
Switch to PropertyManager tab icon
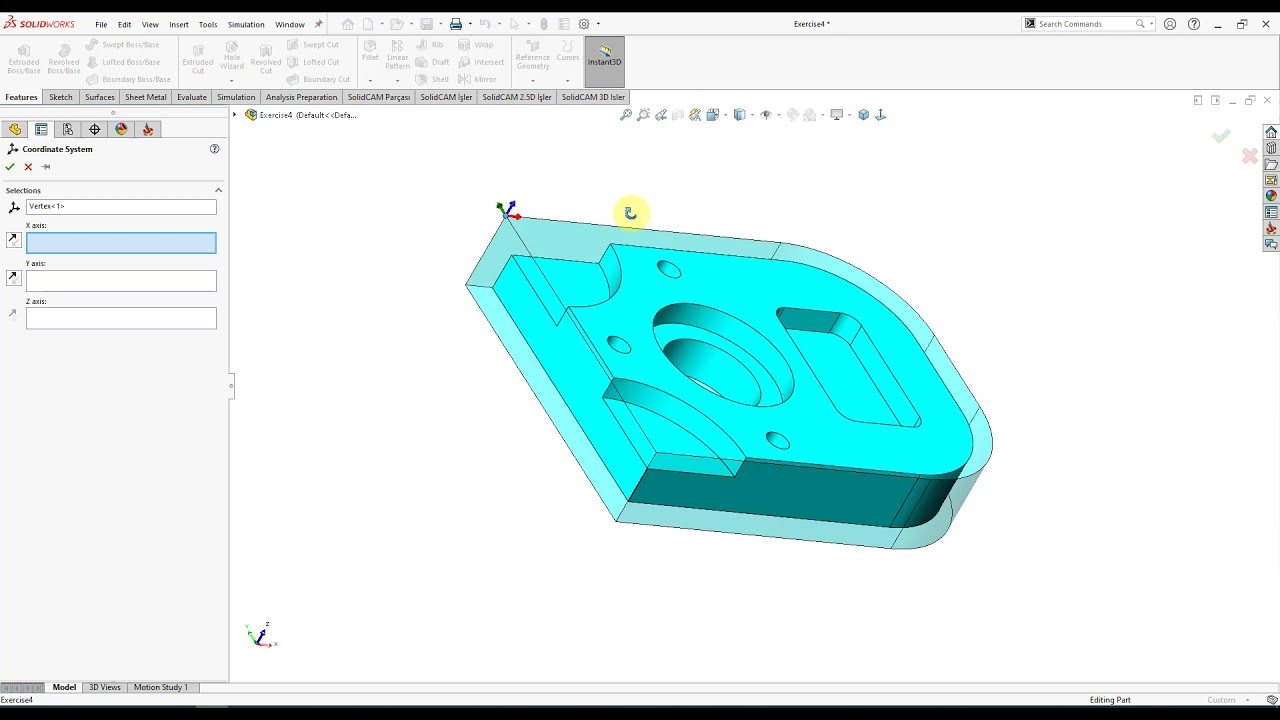tap(41, 129)
